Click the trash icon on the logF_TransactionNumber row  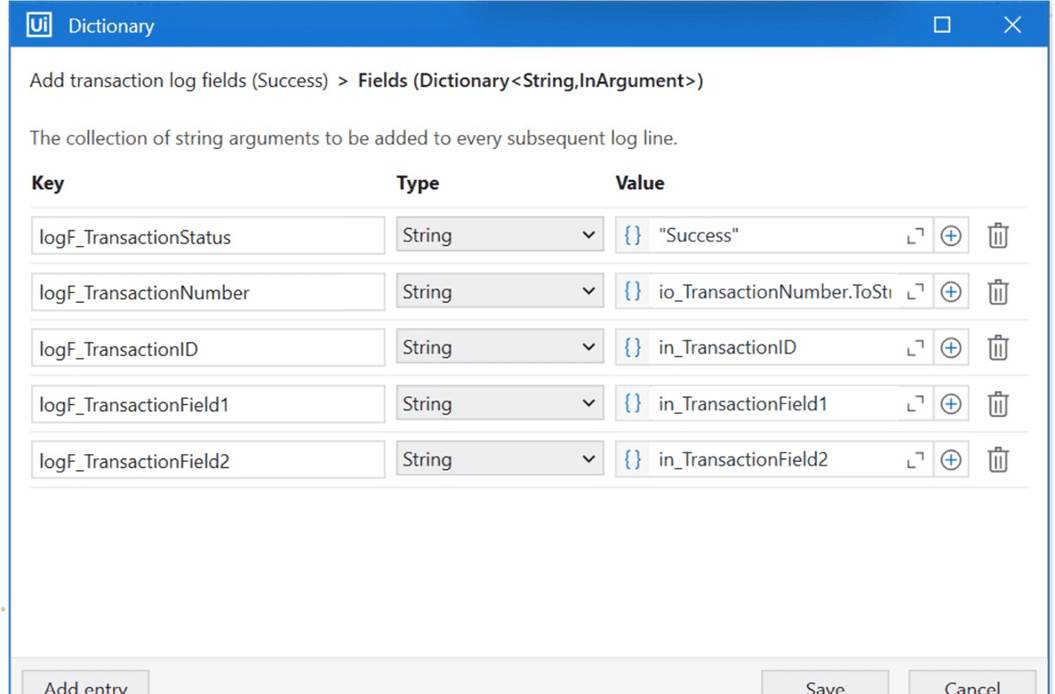[x=998, y=291]
